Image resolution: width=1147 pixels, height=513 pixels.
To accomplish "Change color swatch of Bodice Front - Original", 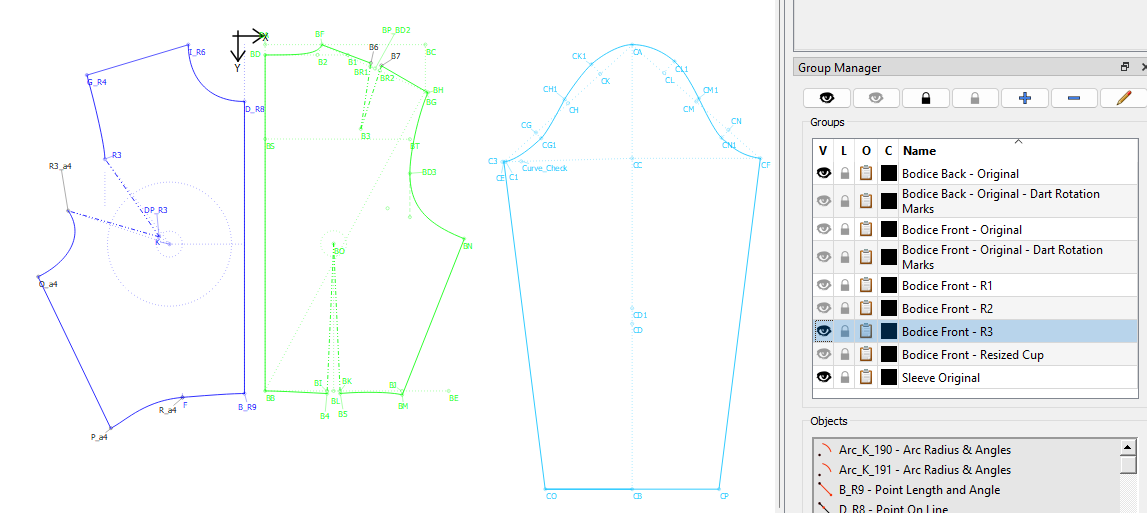I will click(x=888, y=230).
